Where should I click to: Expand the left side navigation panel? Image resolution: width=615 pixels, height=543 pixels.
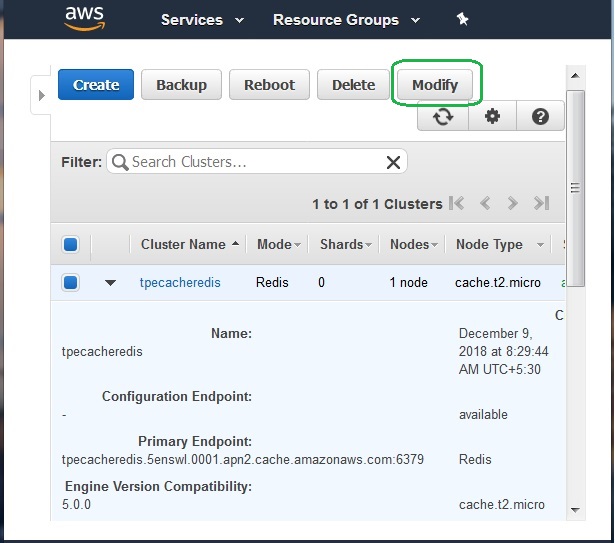(x=42, y=95)
